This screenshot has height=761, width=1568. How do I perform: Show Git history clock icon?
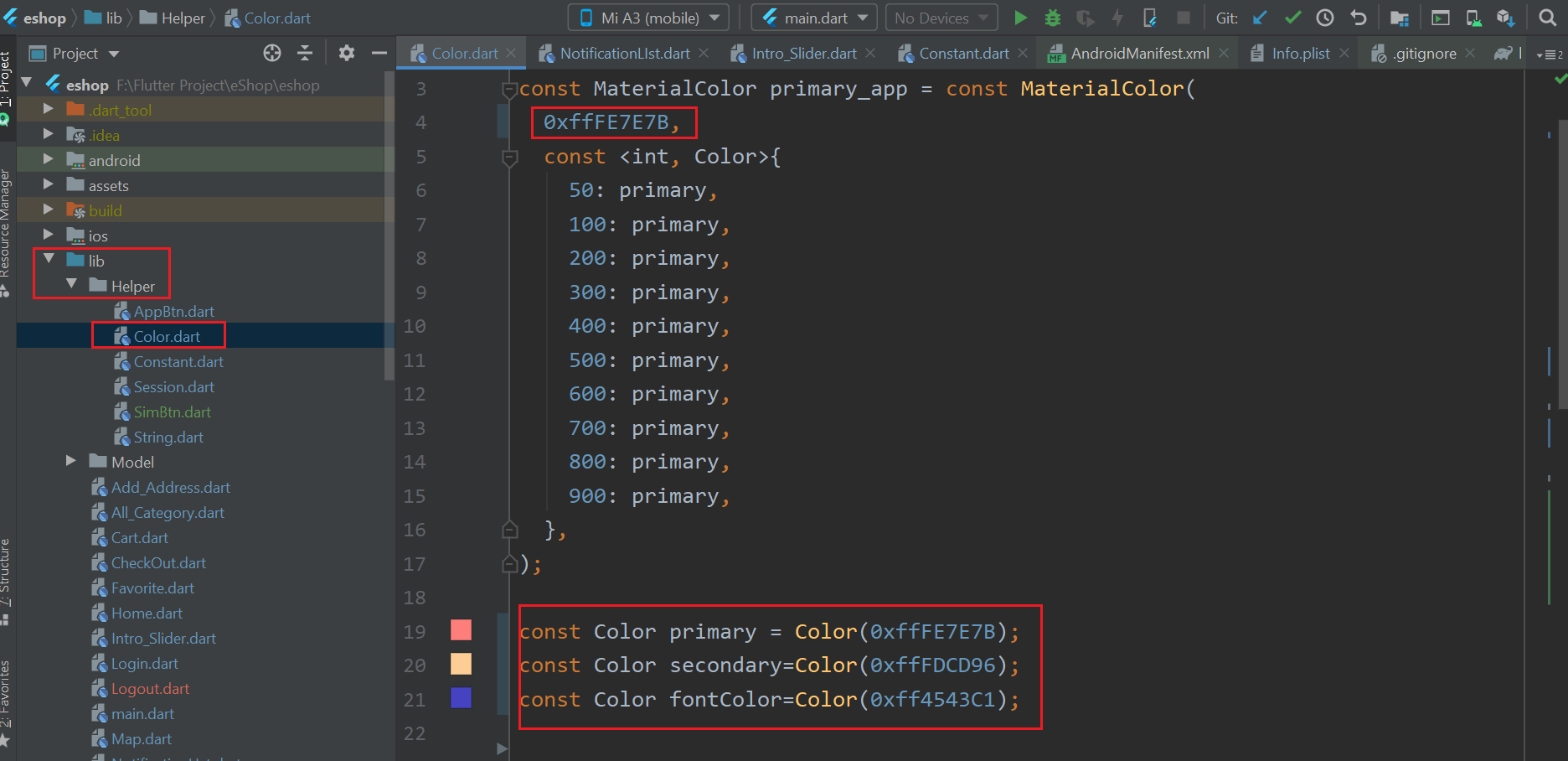tap(1325, 18)
